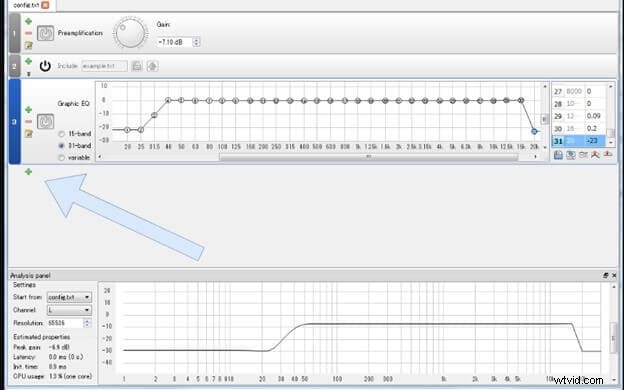Add a filter above the Graphic EQ row
The height and width of the screenshot is (390, 624).
[x=28, y=109]
